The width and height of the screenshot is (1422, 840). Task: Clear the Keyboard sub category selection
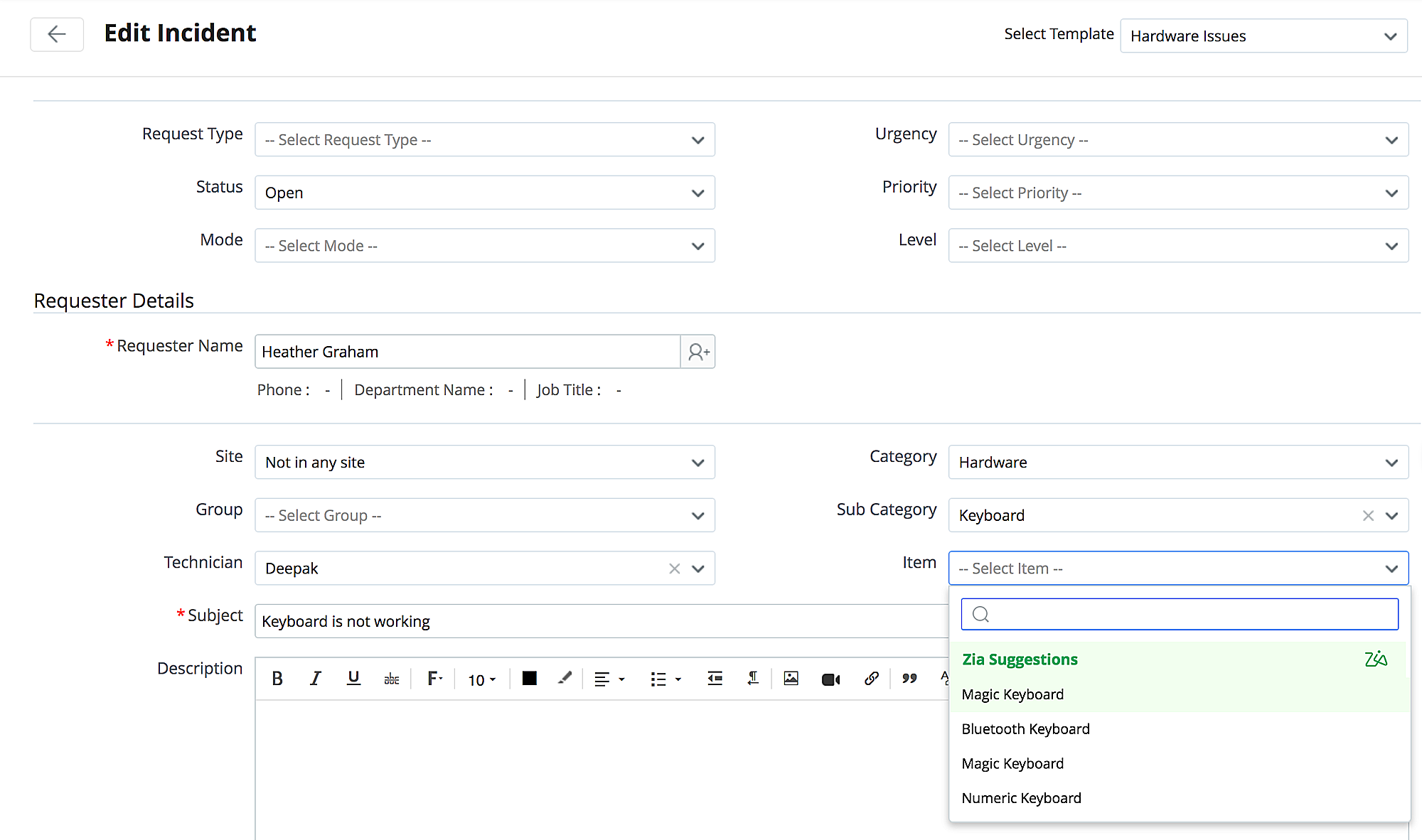click(1368, 516)
